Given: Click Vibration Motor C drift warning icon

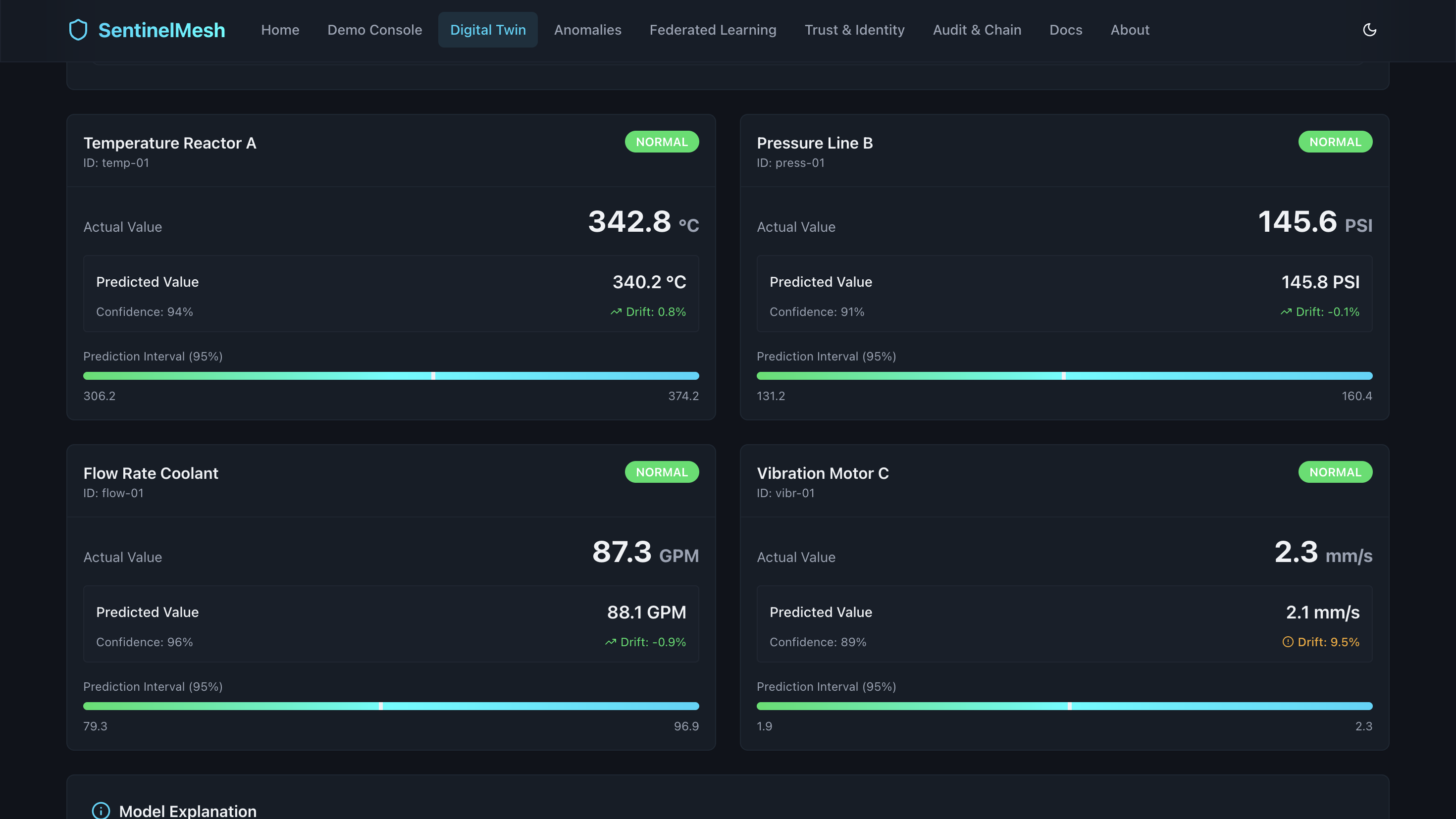Looking at the screenshot, I should 1288,642.
